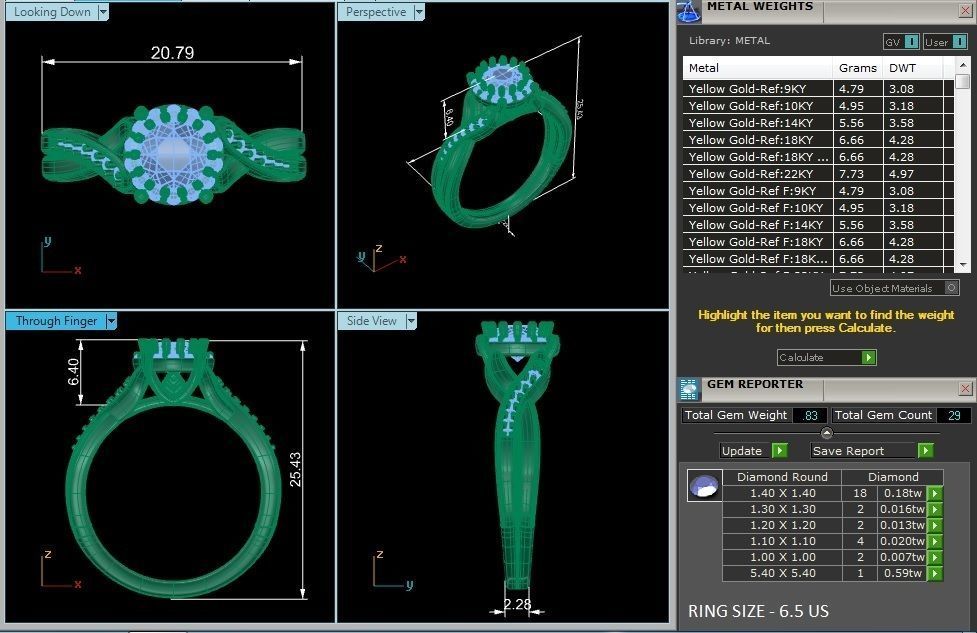Click the diamond gem thumbnail icon
The image size is (977, 633).
point(705,486)
